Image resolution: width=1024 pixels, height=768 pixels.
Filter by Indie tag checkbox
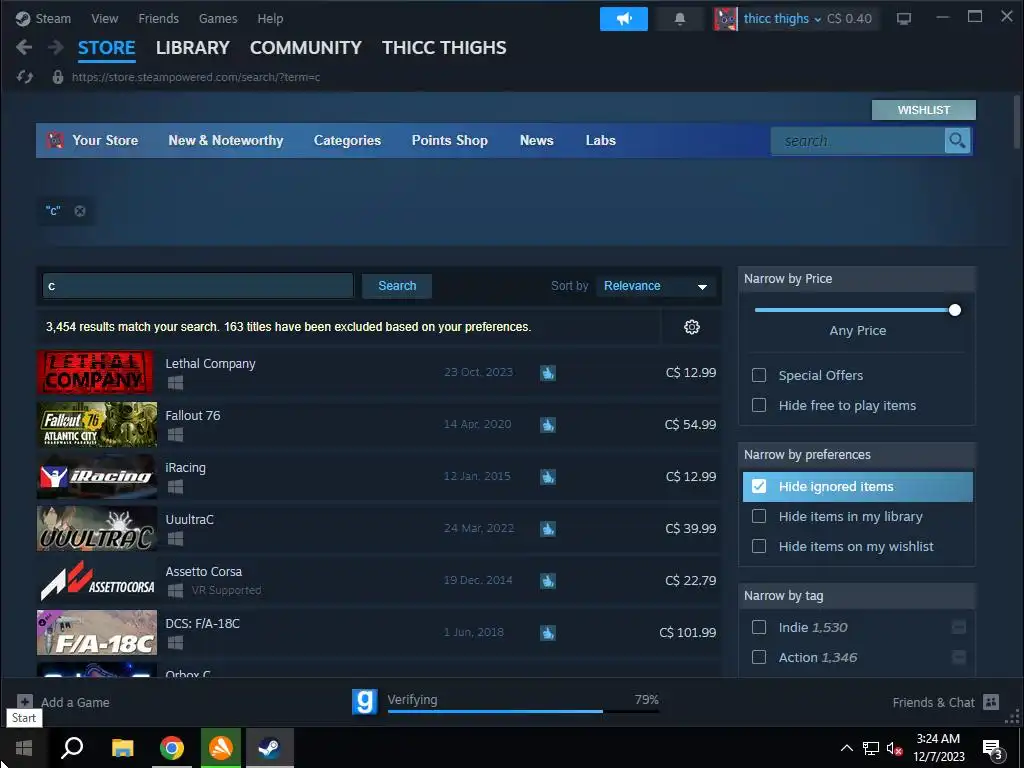coord(759,628)
